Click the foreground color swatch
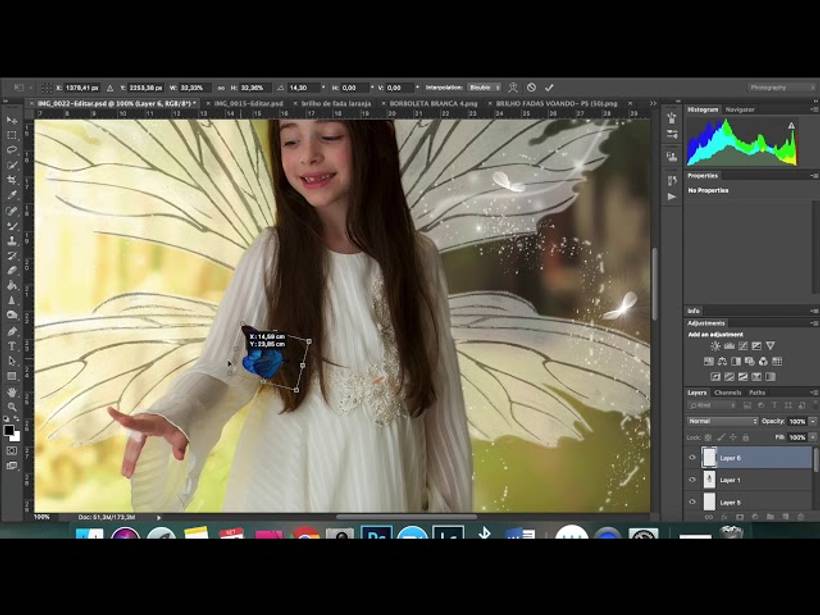This screenshot has width=820, height=615. (9, 430)
